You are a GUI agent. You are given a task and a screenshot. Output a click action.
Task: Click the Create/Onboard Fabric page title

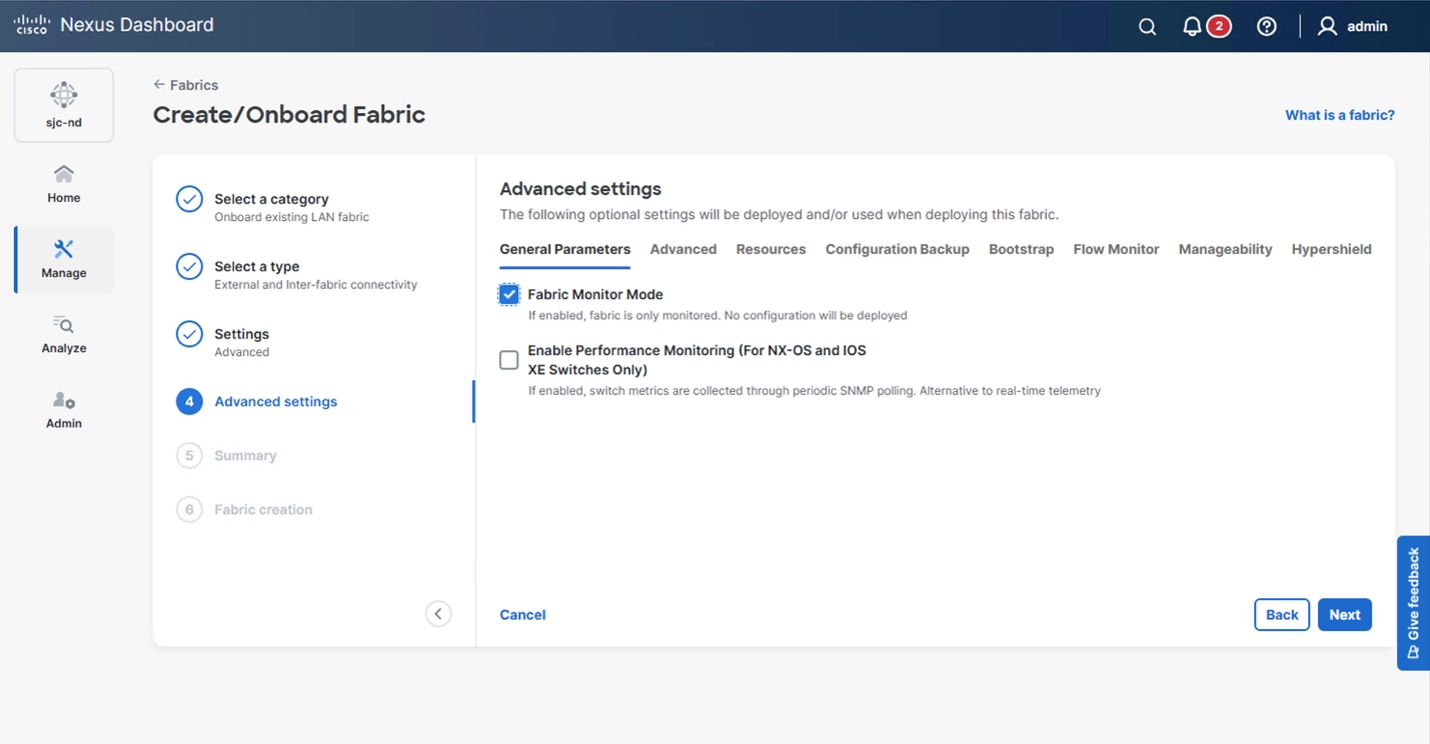[289, 115]
